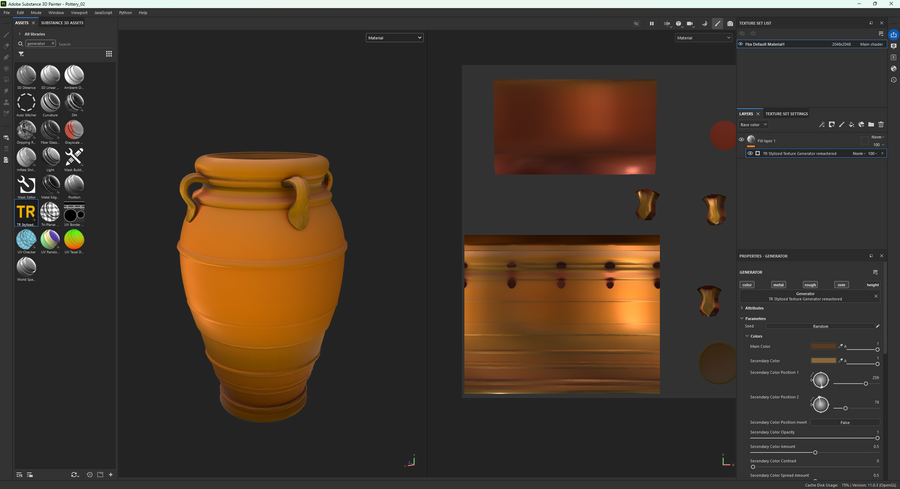The height and width of the screenshot is (489, 900).
Task: Click the Random seed button
Action: click(820, 326)
